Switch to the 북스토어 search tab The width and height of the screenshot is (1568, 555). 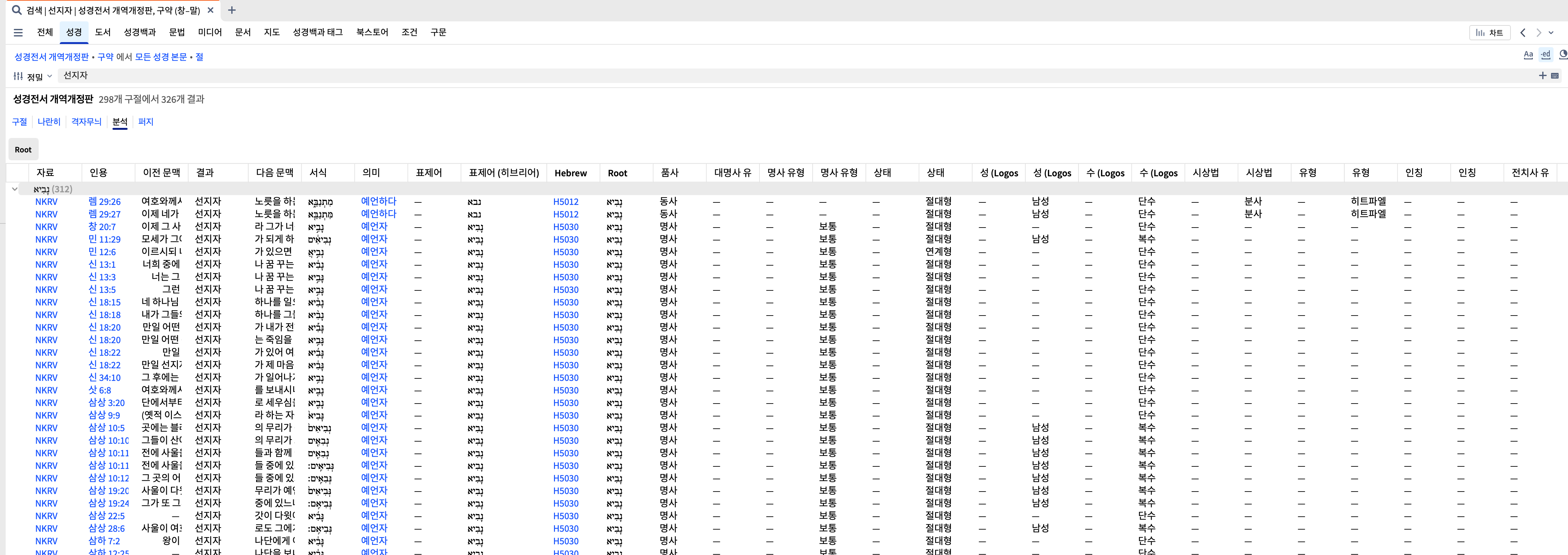[x=372, y=32]
